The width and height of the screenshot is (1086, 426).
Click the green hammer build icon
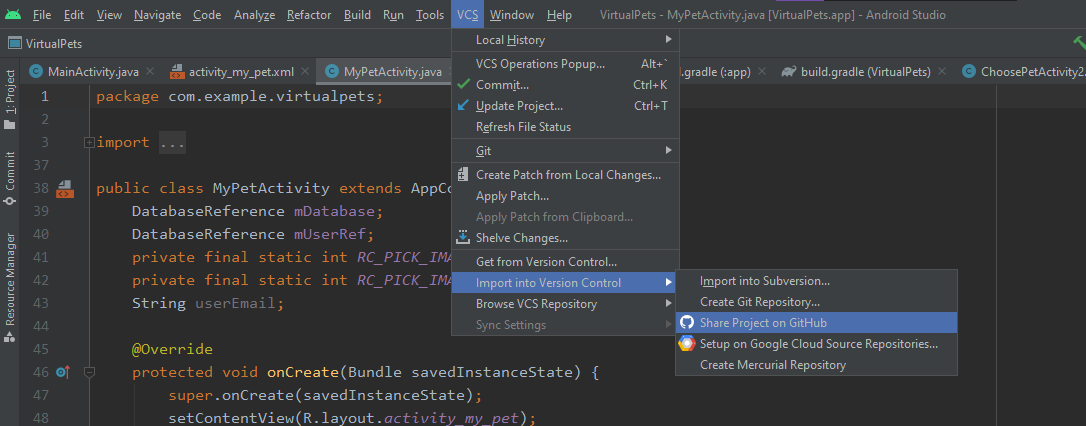[x=1077, y=42]
